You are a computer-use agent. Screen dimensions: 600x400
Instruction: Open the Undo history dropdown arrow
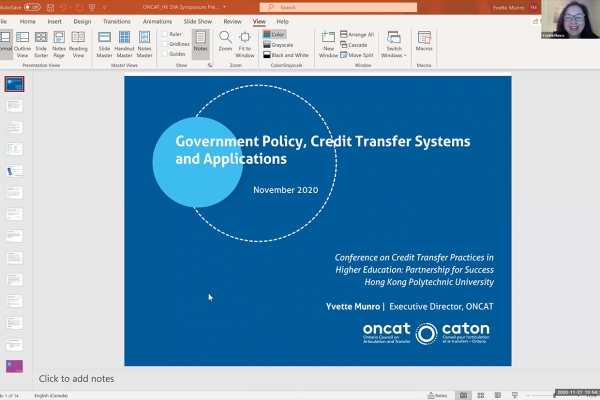[70, 7]
